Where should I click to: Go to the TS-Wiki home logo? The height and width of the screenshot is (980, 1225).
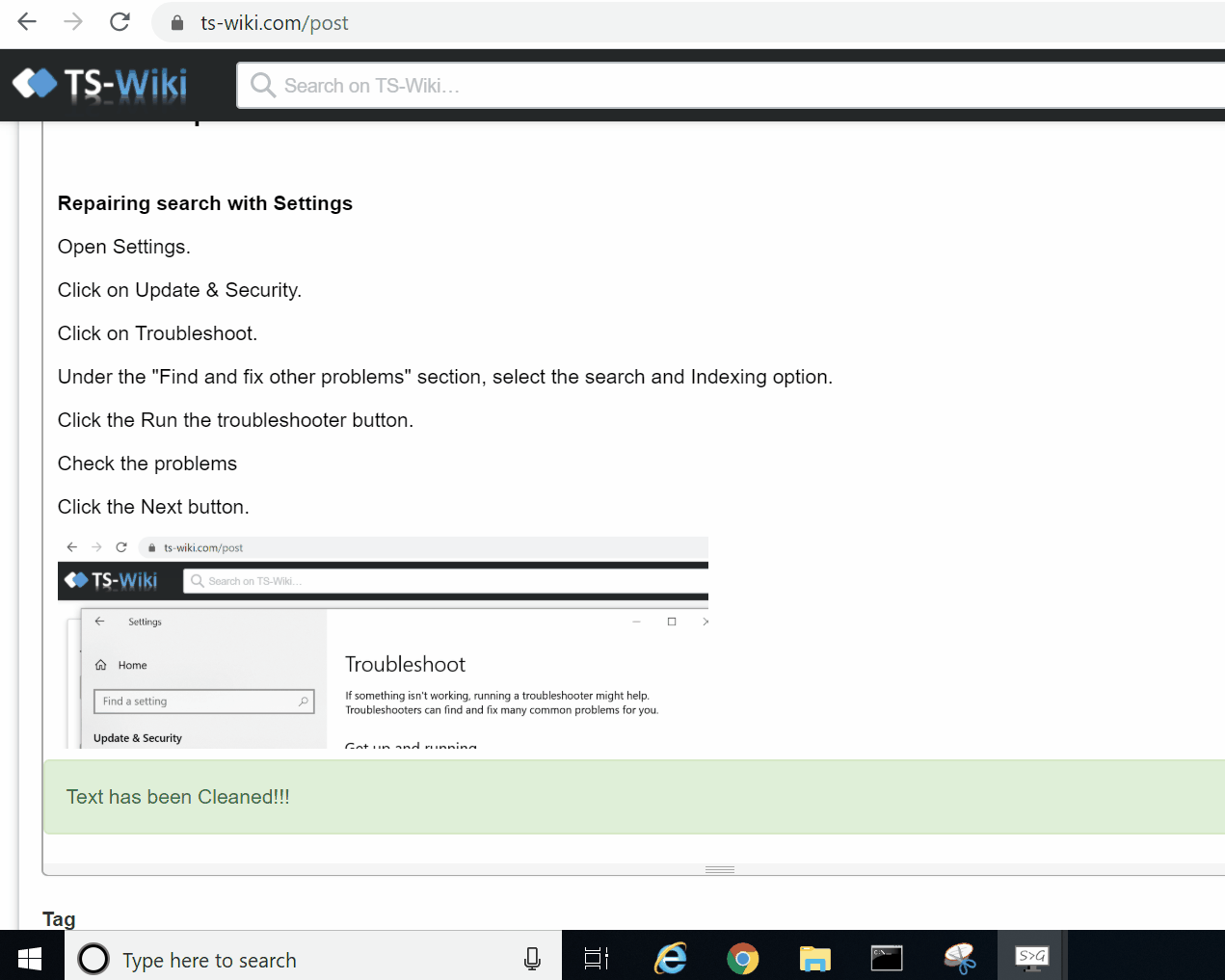(100, 85)
